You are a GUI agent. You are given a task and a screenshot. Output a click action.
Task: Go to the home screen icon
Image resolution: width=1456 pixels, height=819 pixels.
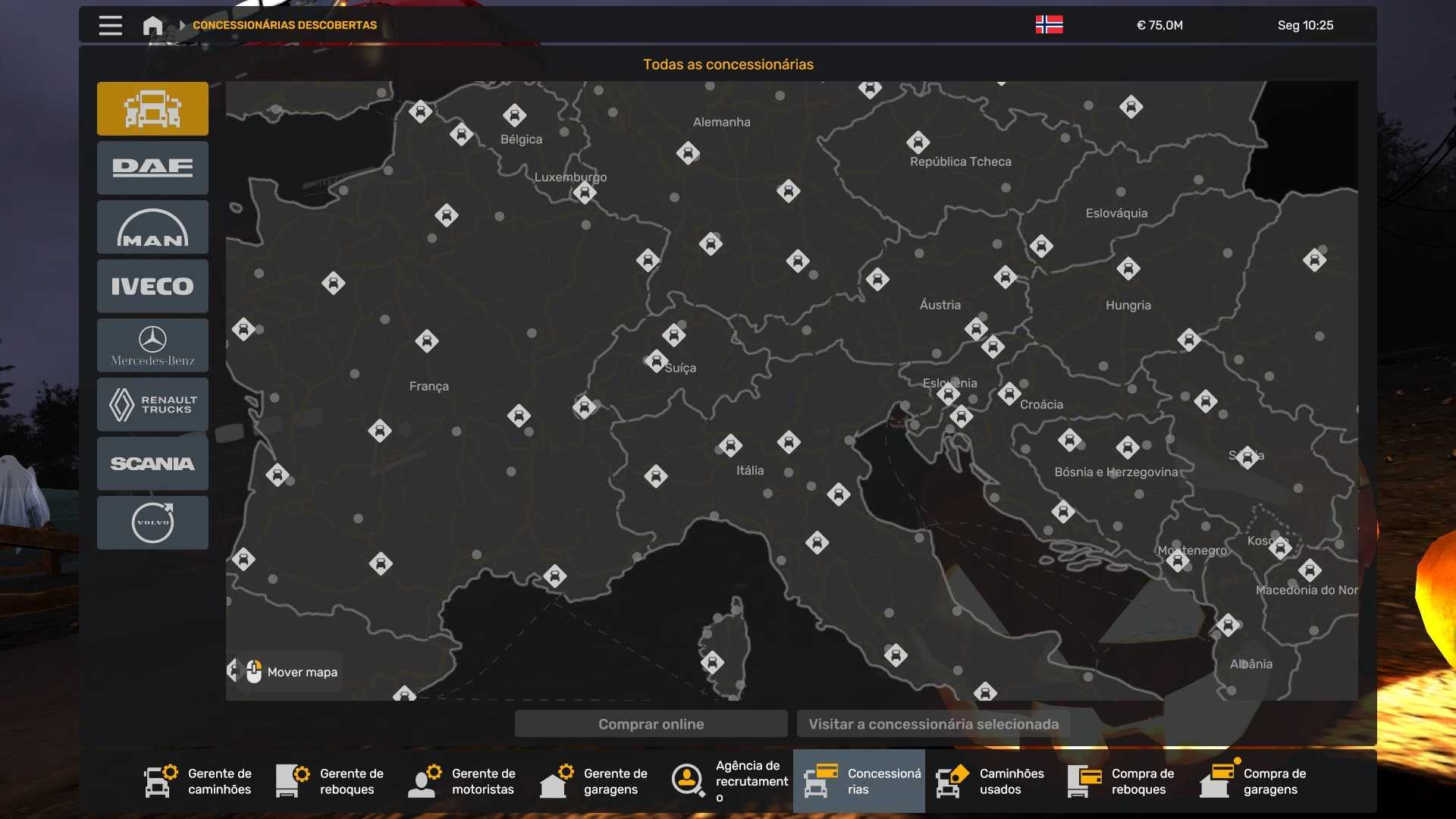152,25
